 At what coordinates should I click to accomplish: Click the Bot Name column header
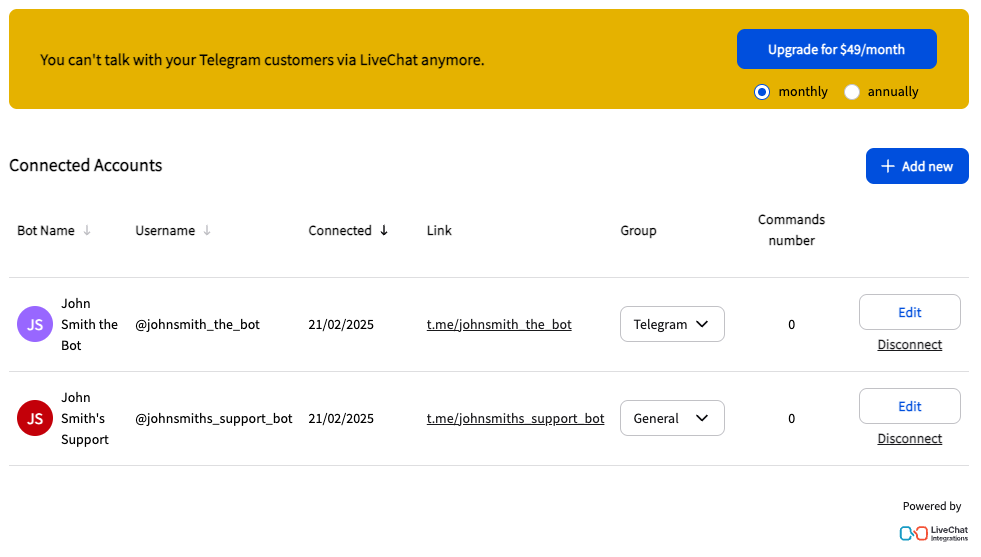tap(46, 230)
